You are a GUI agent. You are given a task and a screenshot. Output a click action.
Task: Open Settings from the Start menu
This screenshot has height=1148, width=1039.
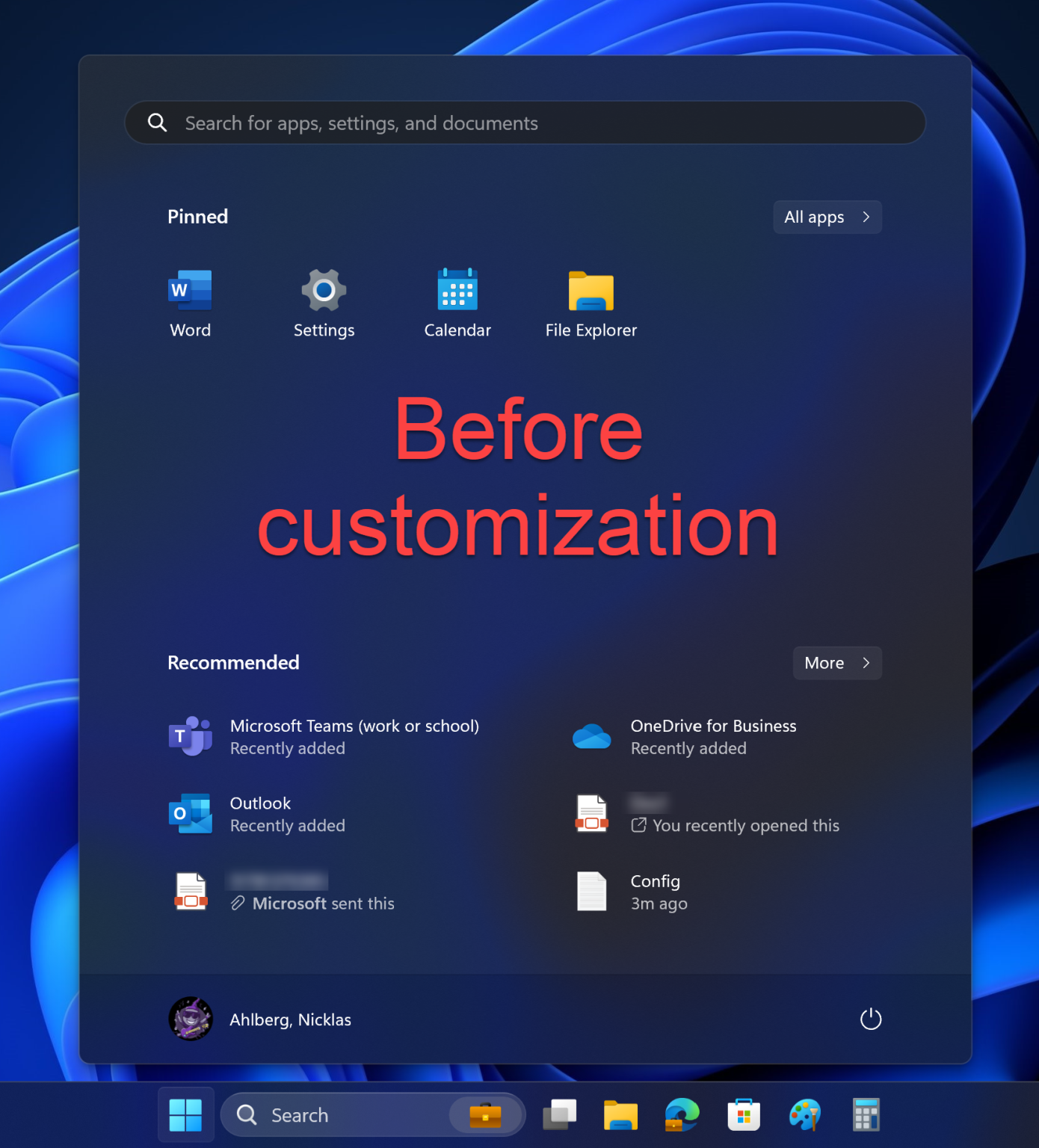(x=324, y=303)
